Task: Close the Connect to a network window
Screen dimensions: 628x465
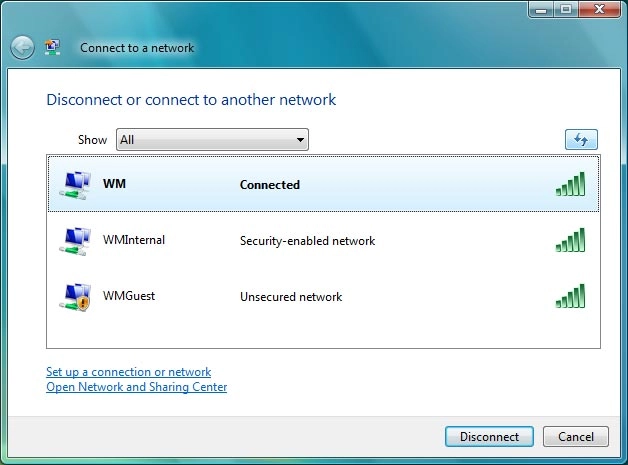Action: (x=599, y=10)
